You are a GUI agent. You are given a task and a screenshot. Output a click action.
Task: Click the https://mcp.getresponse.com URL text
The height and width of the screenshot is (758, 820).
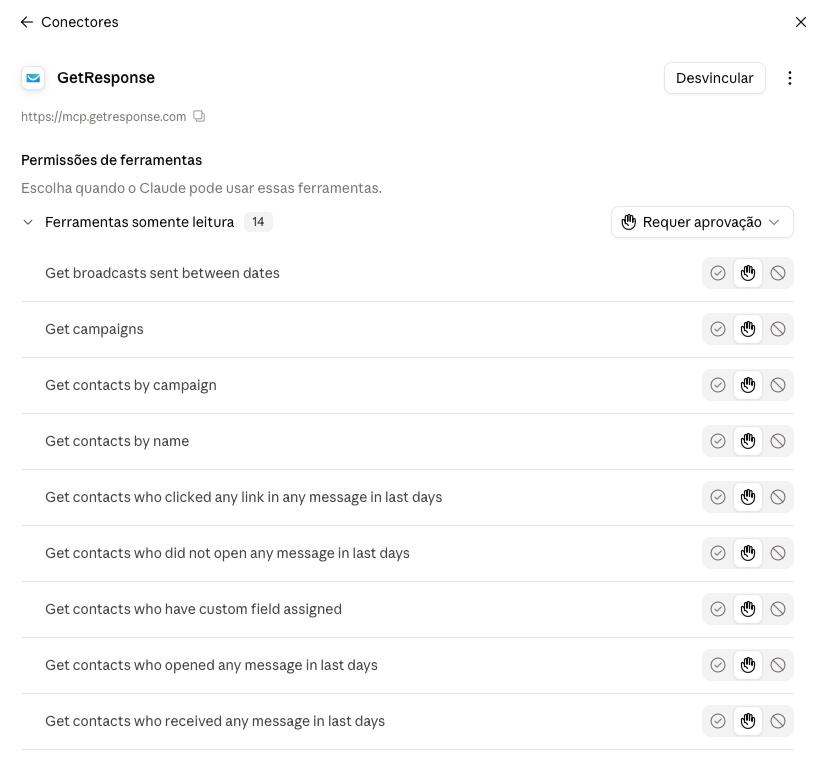[104, 117]
